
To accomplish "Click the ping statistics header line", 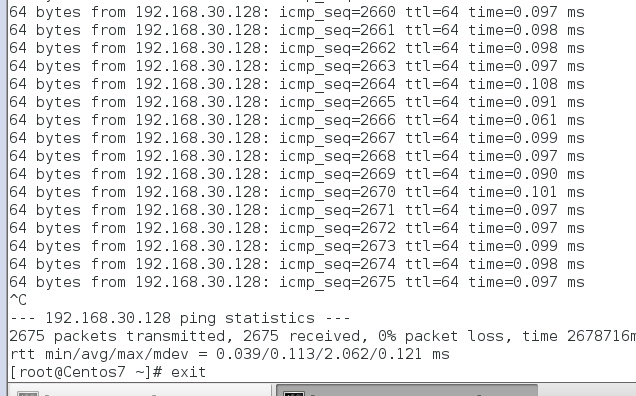I will [180, 318].
